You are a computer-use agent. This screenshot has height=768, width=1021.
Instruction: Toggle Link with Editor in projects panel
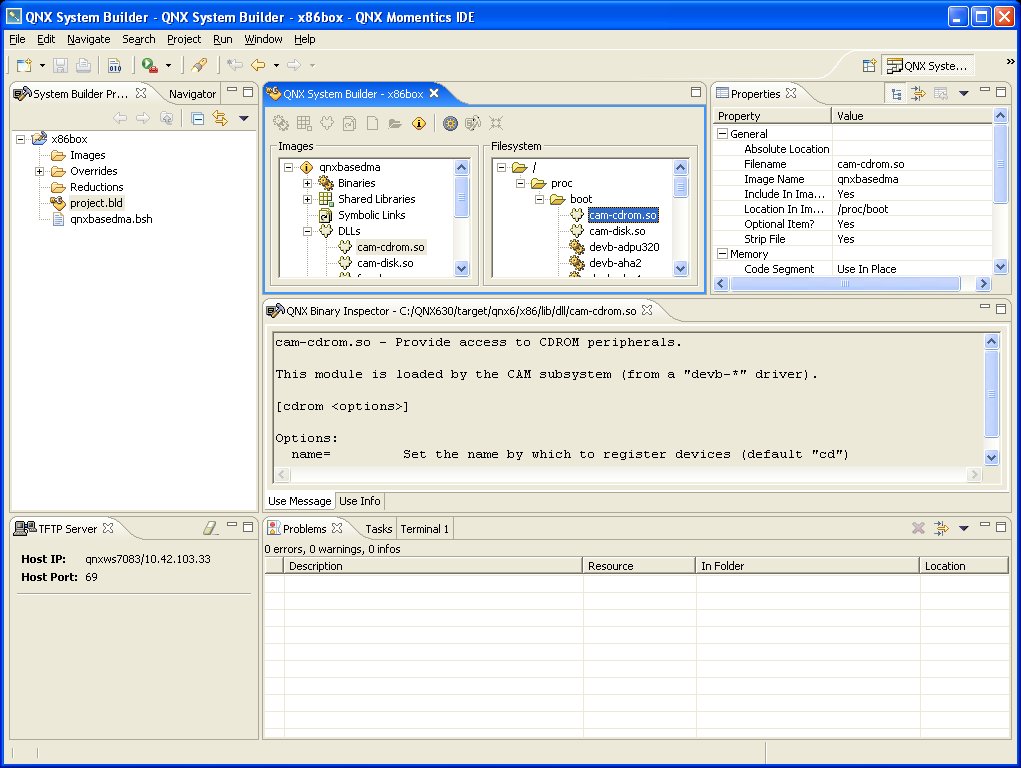[220, 119]
